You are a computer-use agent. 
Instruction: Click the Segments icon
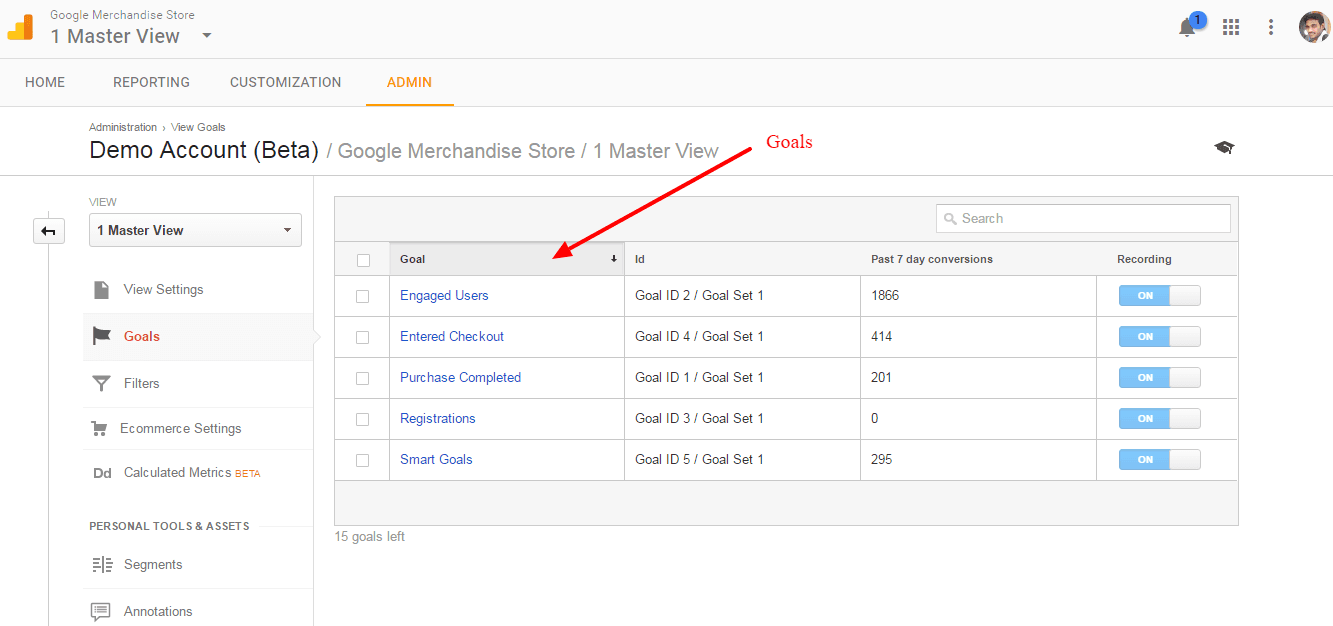pos(102,565)
